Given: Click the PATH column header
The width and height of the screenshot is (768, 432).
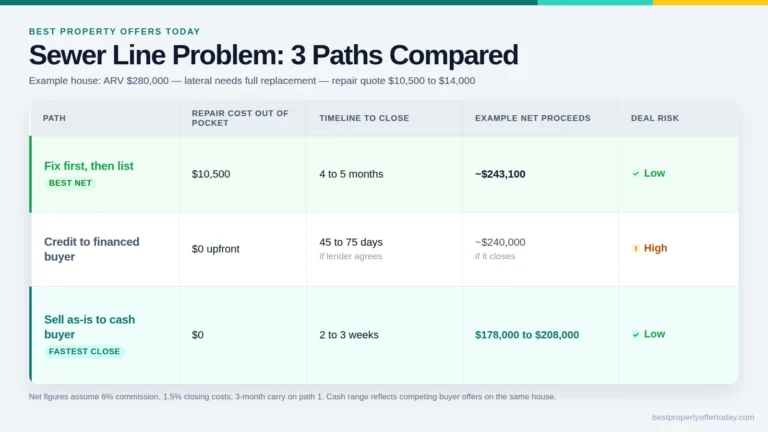Looking at the screenshot, I should coord(54,118).
